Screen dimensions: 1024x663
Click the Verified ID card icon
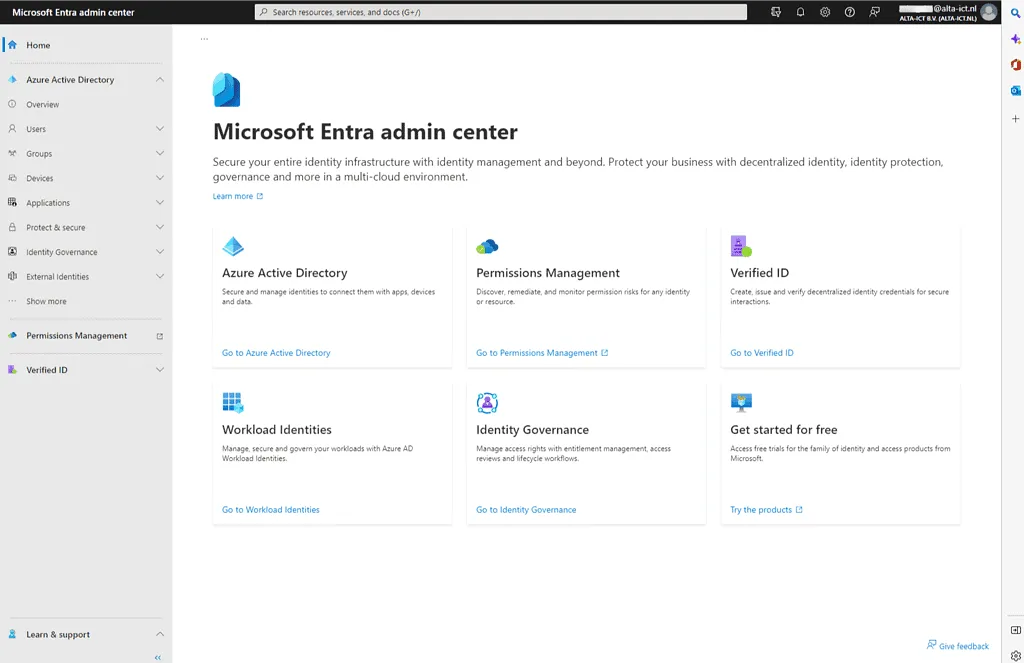(741, 244)
